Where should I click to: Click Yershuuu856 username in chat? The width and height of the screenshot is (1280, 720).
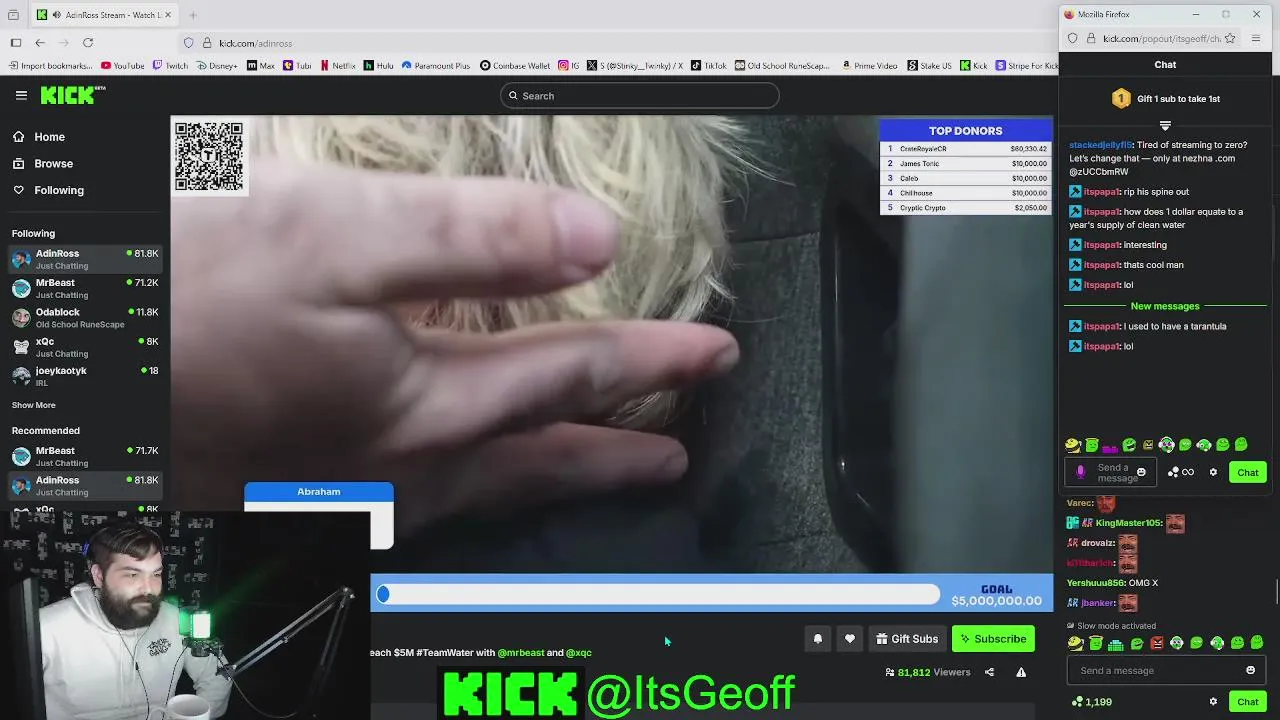(1096, 583)
